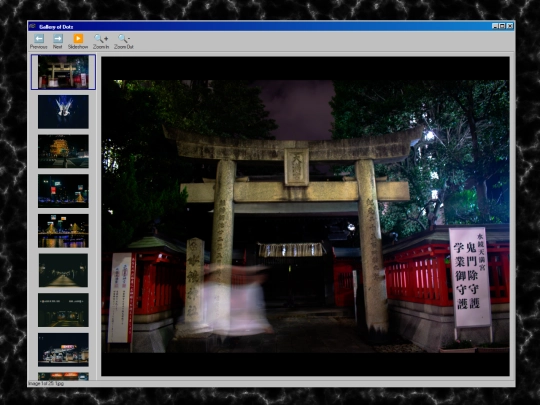Open the city street with blue lights thumbnail
The width and height of the screenshot is (540, 405).
click(x=63, y=191)
